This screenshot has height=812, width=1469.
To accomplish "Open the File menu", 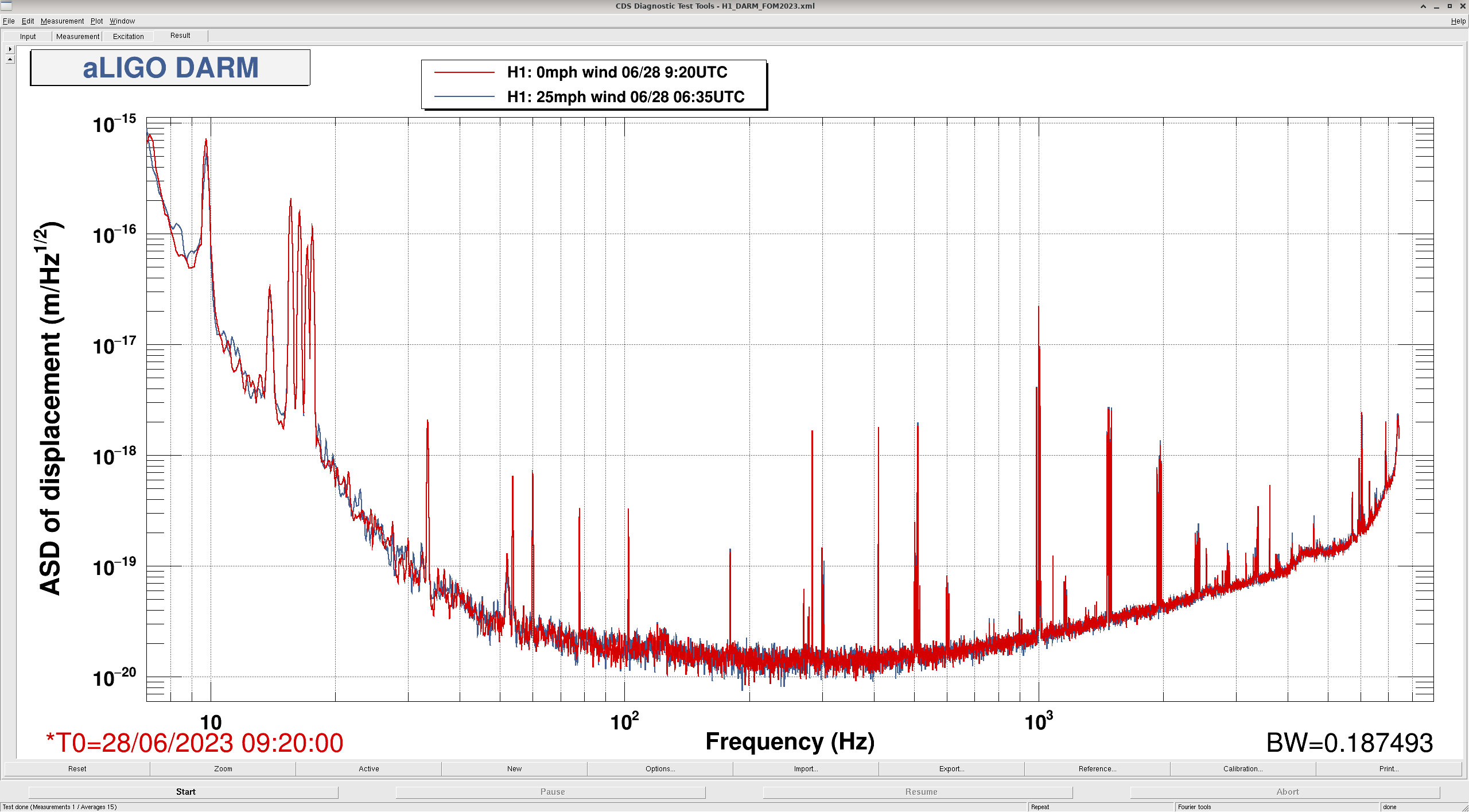I will pos(9,21).
